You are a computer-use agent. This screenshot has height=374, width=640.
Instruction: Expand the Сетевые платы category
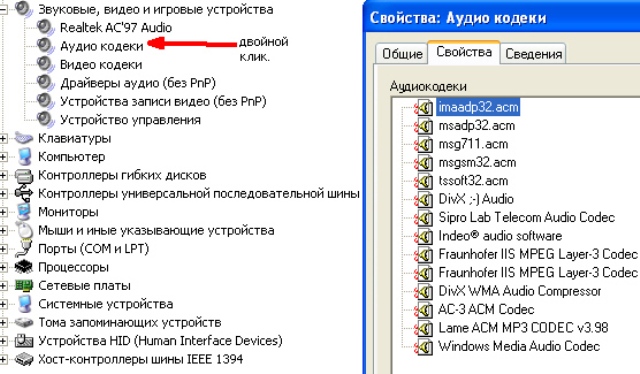(3, 285)
